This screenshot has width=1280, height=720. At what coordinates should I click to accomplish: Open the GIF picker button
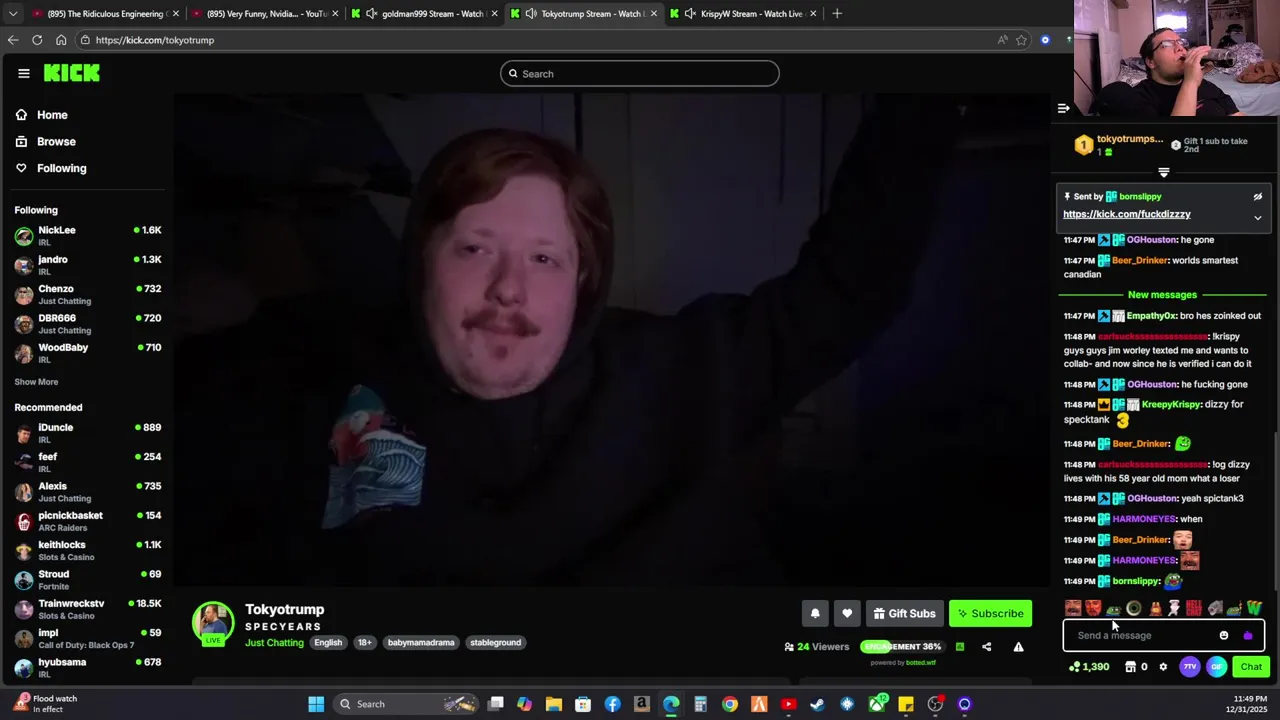point(1216,667)
